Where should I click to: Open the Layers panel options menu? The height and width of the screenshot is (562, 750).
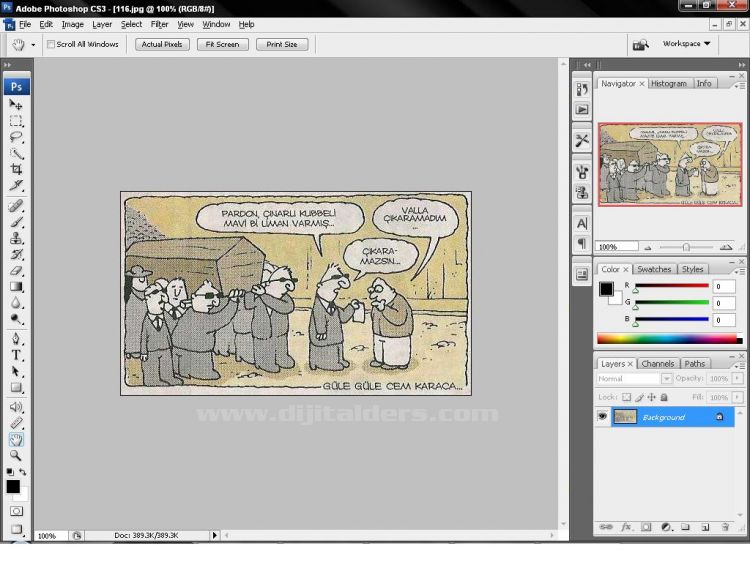(x=739, y=365)
